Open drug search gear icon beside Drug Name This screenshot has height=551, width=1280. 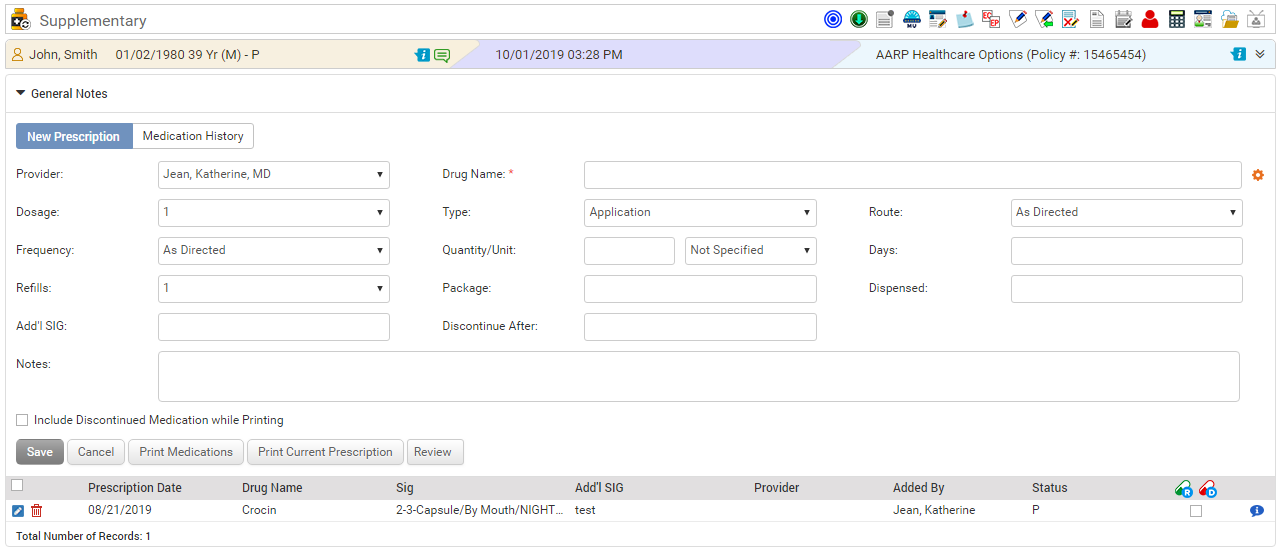[1258, 175]
